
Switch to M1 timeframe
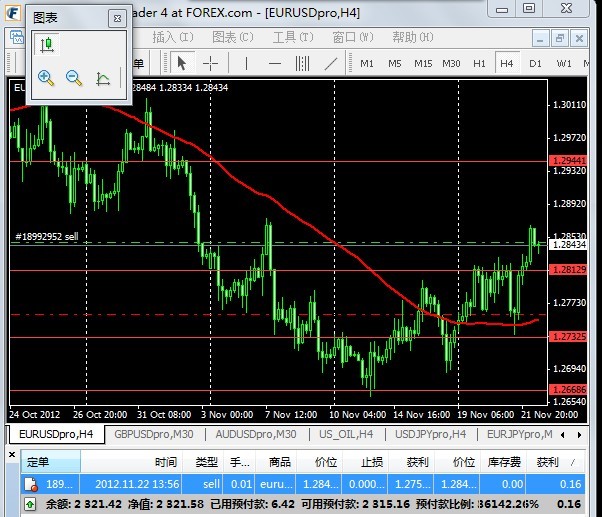[x=367, y=63]
